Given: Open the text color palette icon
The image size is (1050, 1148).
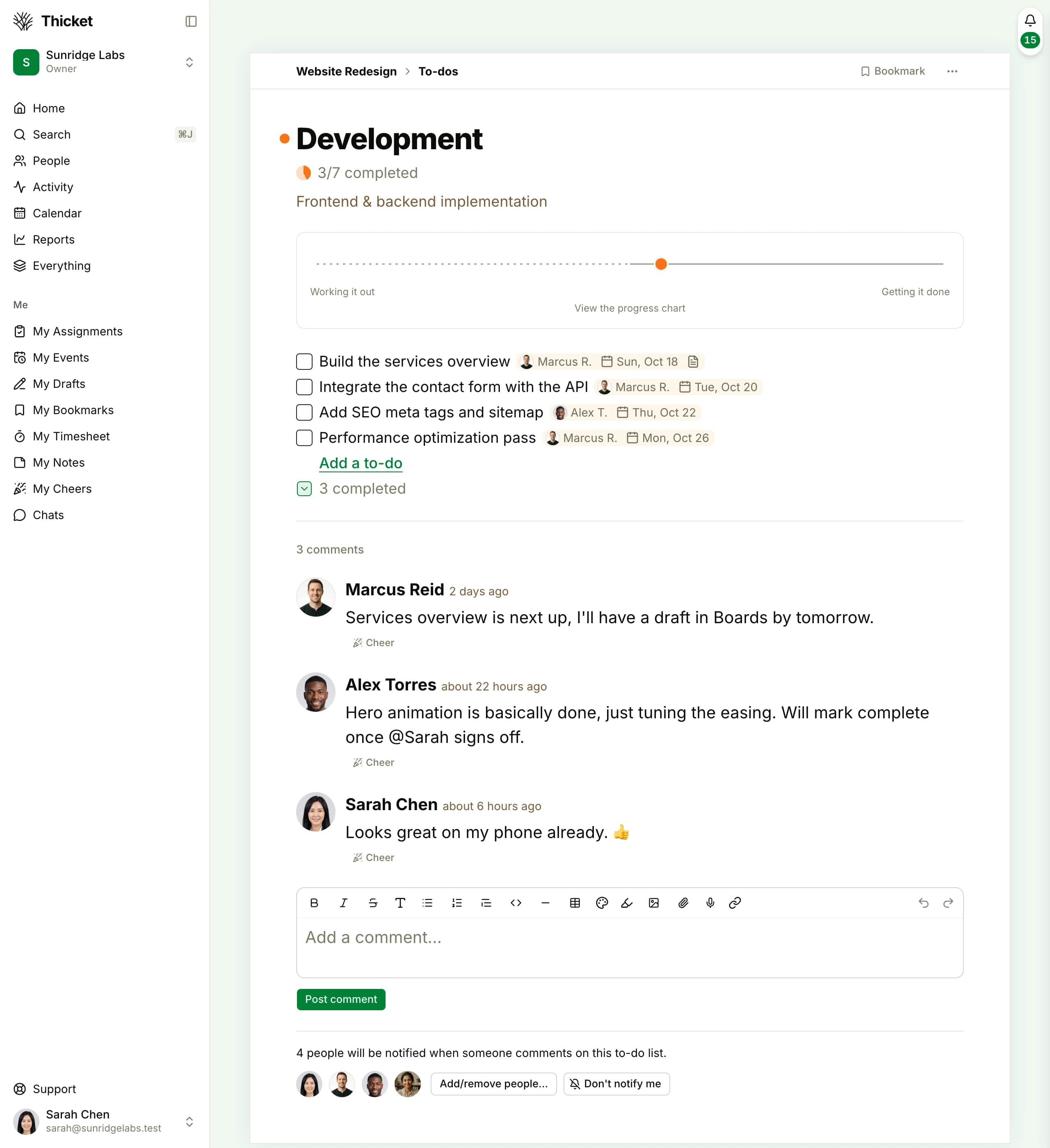Looking at the screenshot, I should coord(602,902).
